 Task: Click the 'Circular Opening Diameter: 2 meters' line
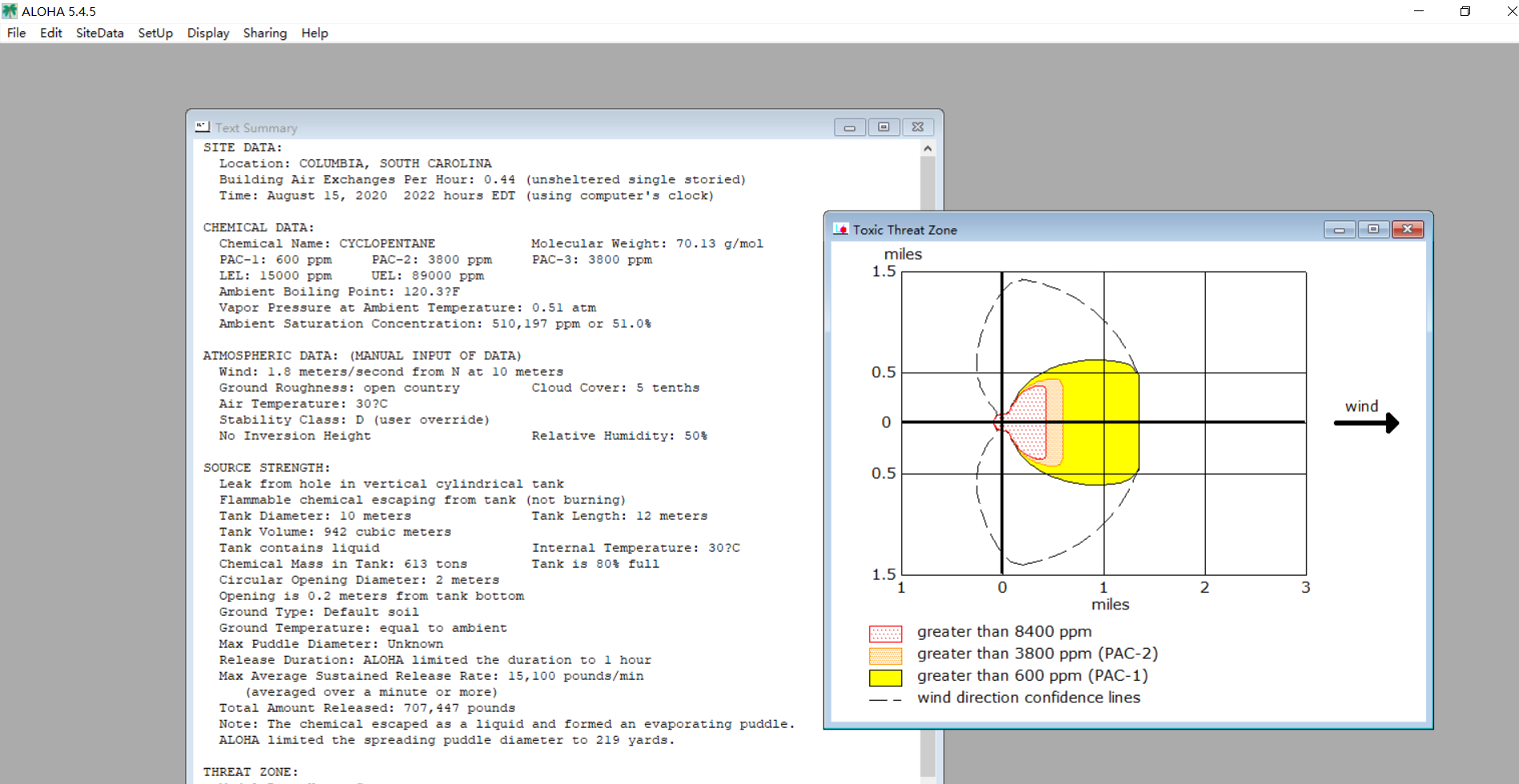pos(359,580)
